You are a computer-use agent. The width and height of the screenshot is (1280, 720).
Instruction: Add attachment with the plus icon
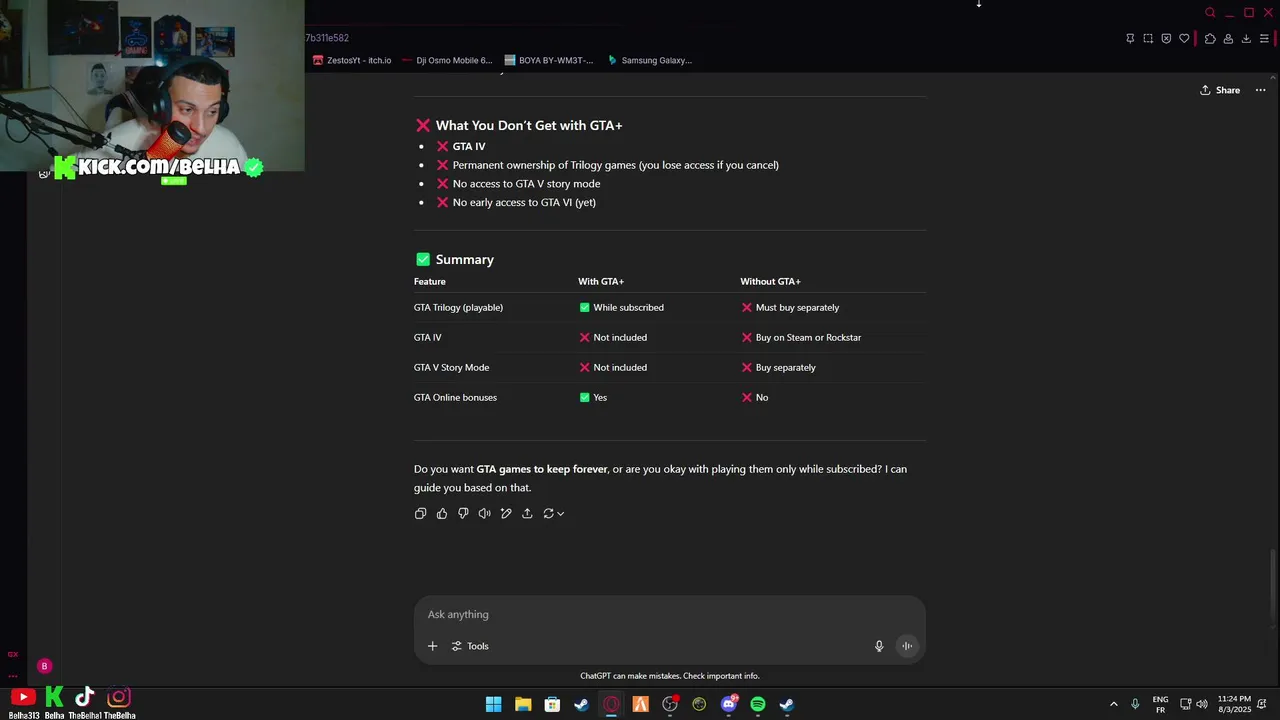click(x=432, y=646)
